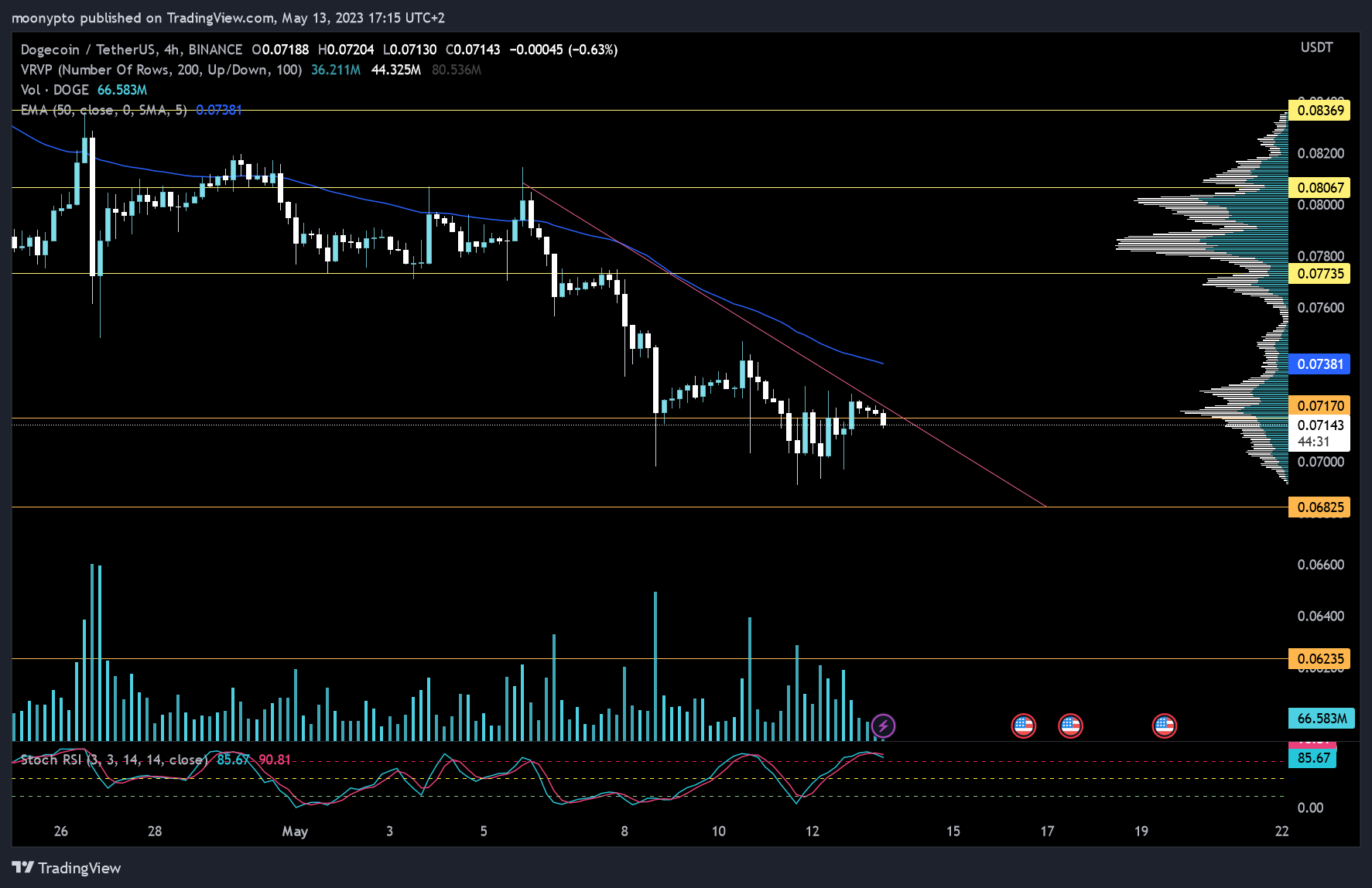Screen dimensions: 1372x888
Task: Click the moonypto published header text
Action: pyautogui.click(x=228, y=17)
